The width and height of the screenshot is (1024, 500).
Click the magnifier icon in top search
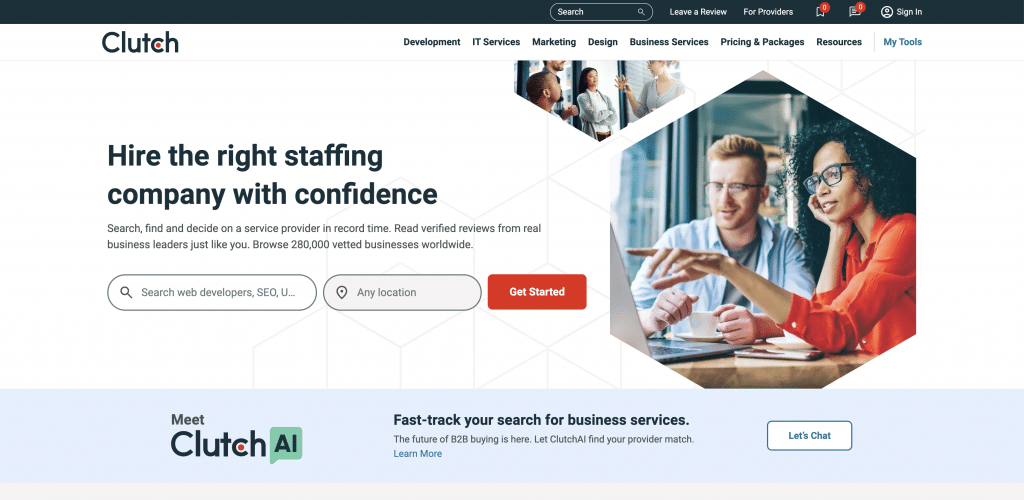pos(641,12)
